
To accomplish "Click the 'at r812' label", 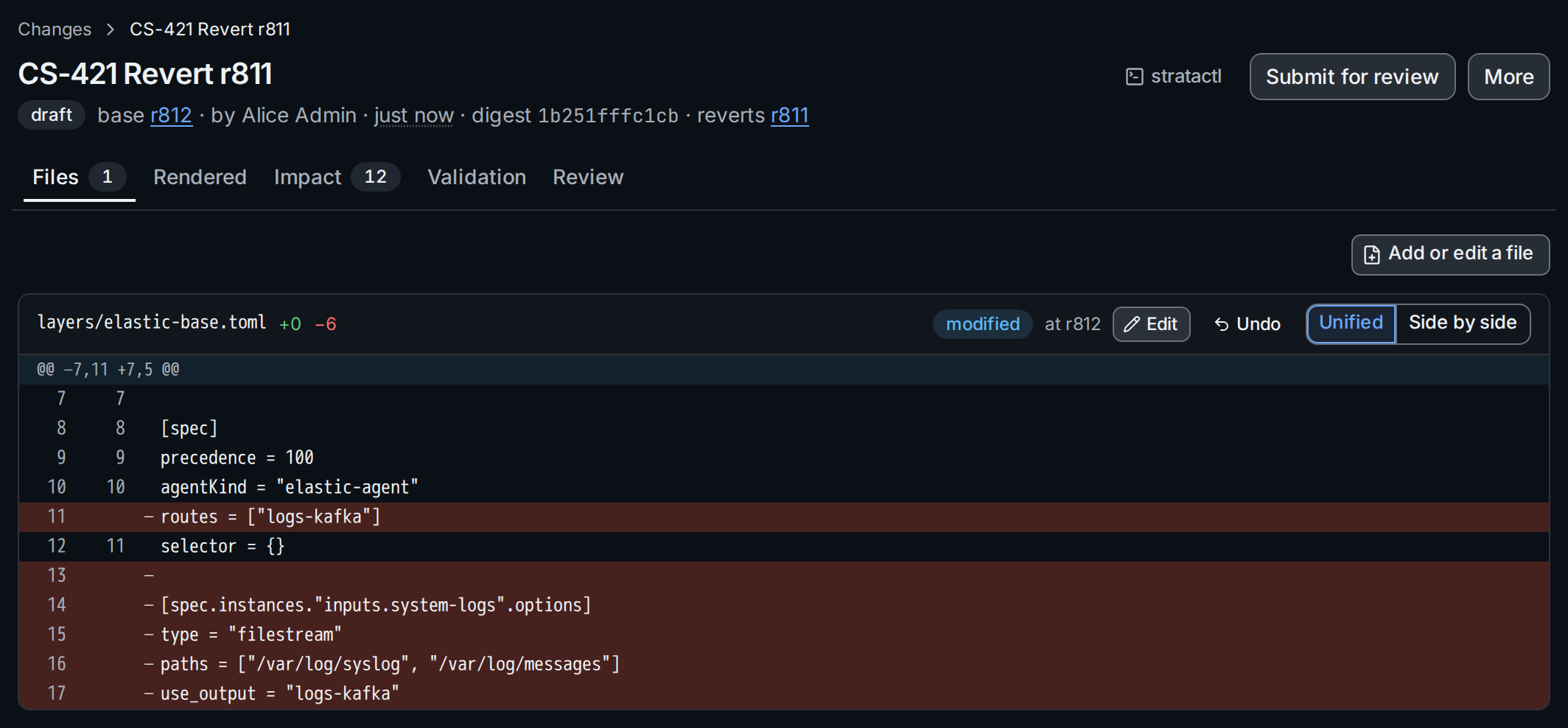I will (x=1072, y=324).
